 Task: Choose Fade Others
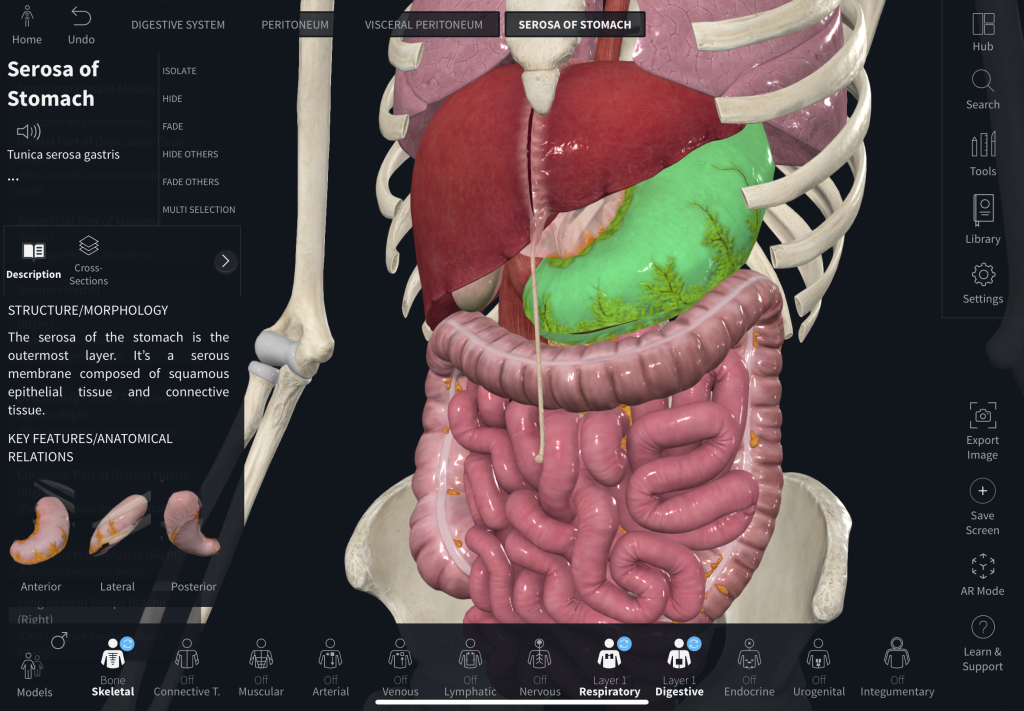(x=191, y=182)
